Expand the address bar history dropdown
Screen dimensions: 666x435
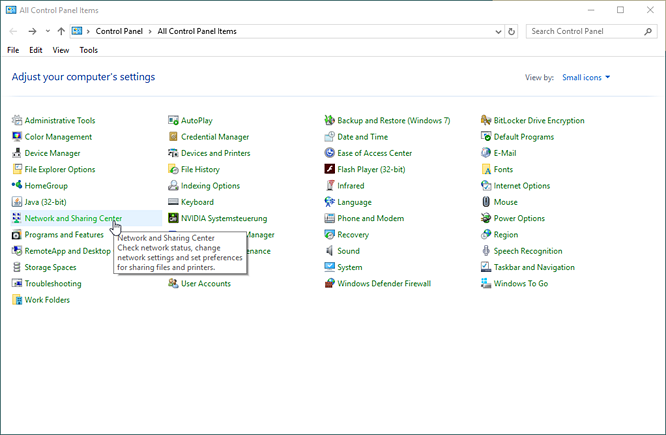point(498,31)
